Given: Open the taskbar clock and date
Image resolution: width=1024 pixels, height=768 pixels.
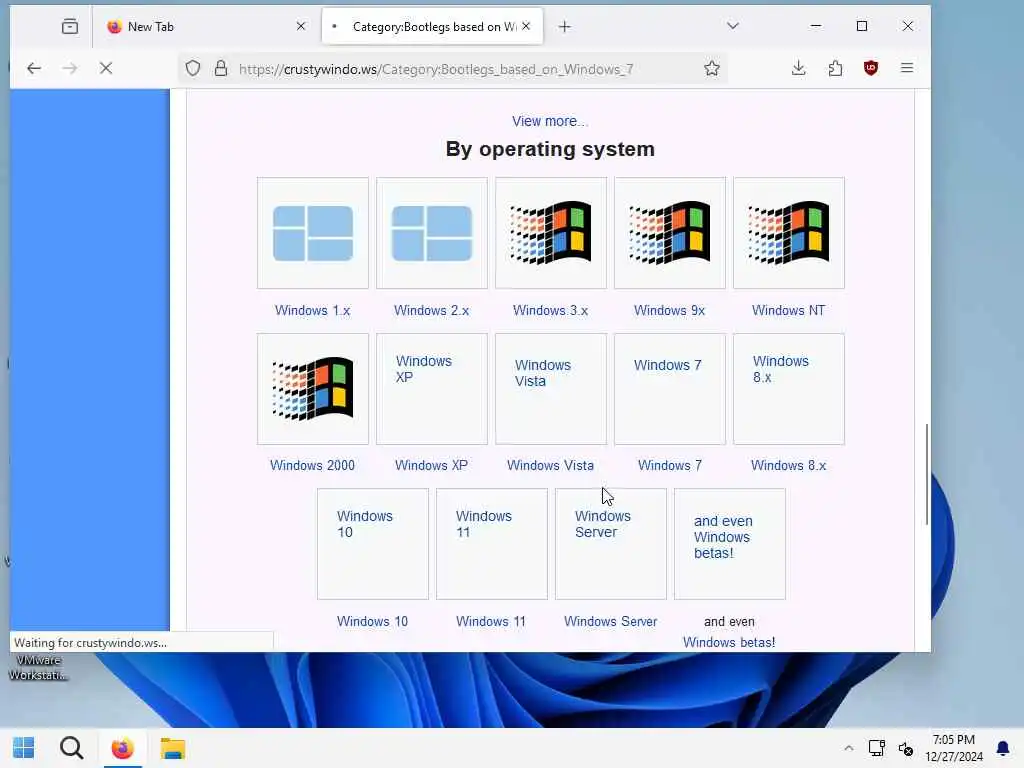Looking at the screenshot, I should (x=953, y=748).
